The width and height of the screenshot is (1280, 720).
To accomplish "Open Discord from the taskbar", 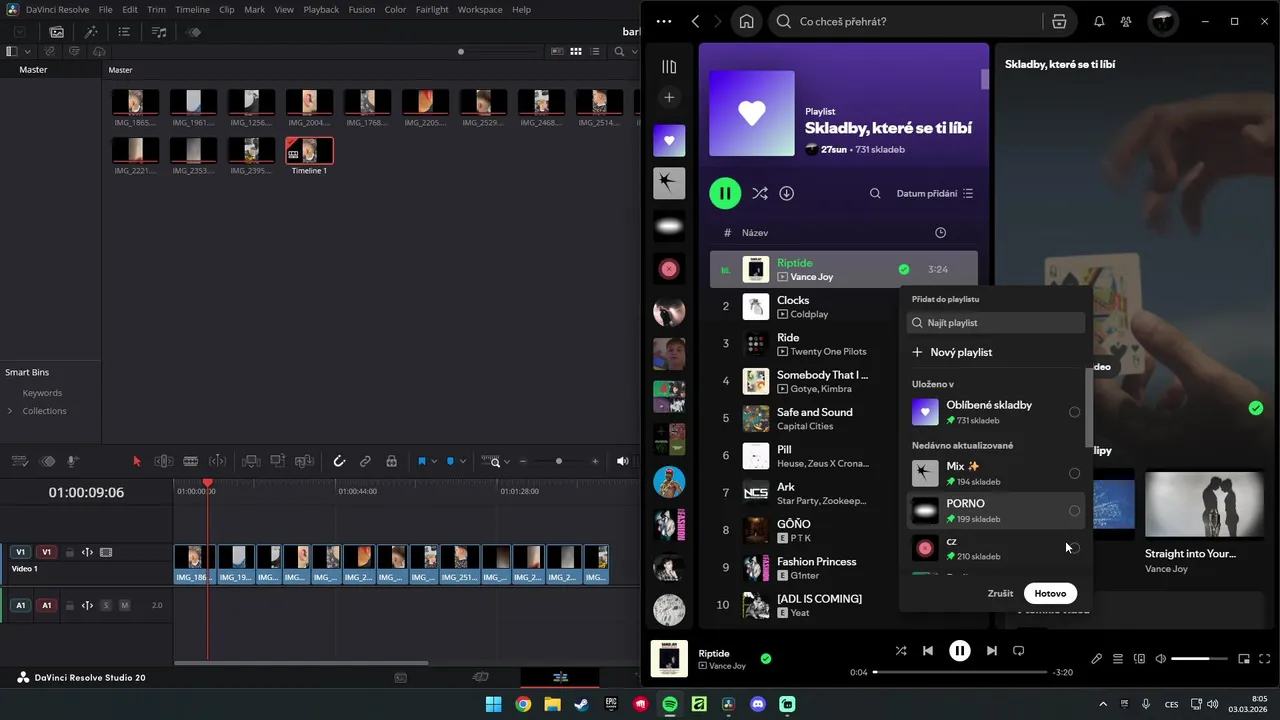I will tap(757, 704).
